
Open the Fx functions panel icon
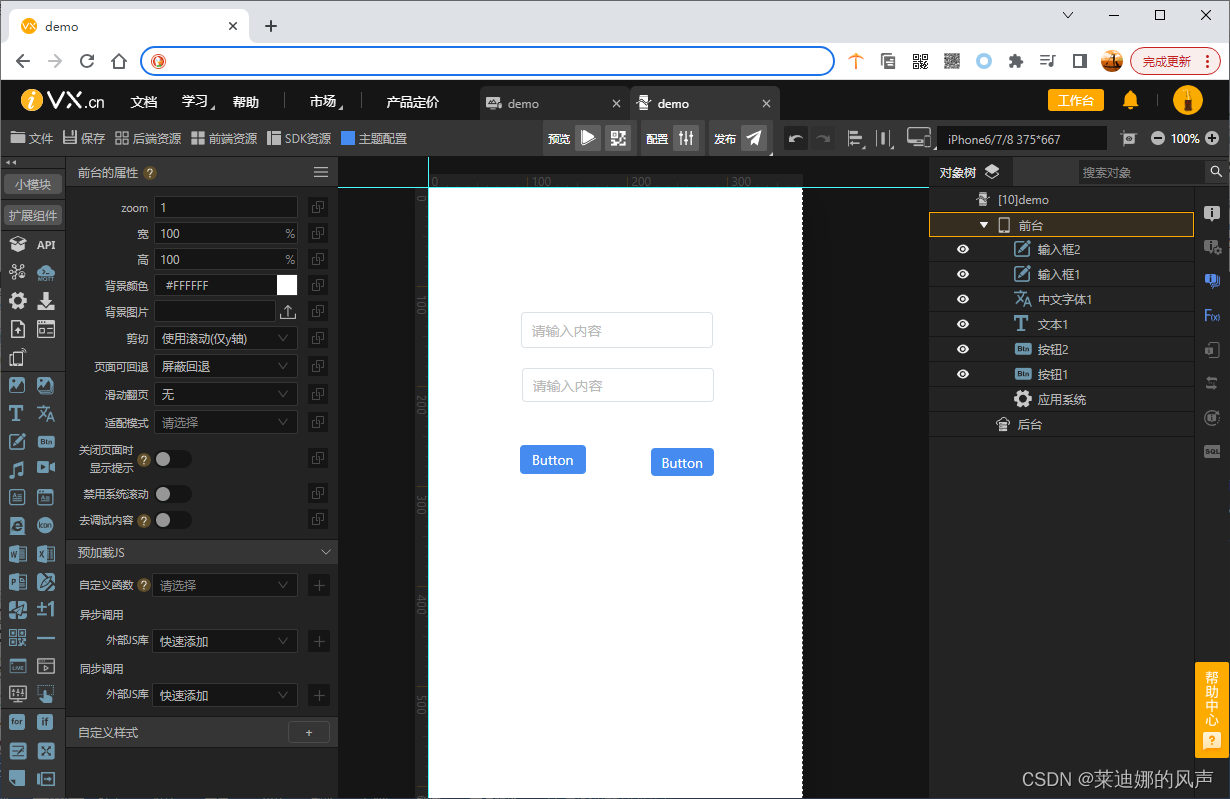[x=1212, y=315]
